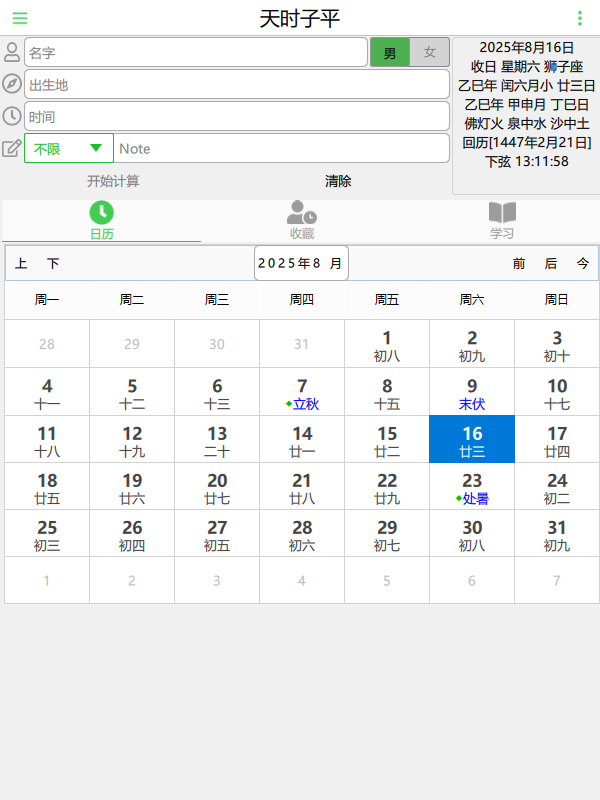Select greyed July 28 cell
600x800 pixels.
[x=47, y=344]
